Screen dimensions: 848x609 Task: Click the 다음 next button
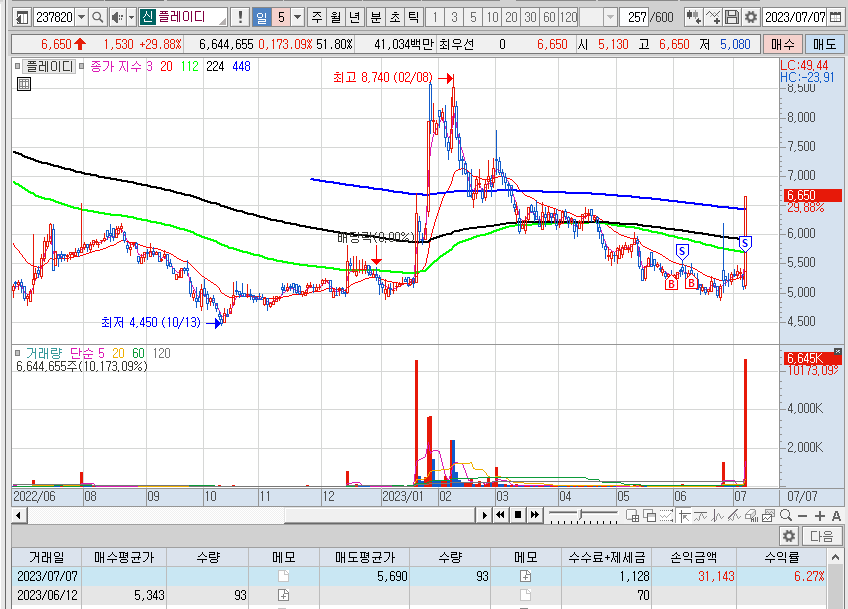[822, 536]
